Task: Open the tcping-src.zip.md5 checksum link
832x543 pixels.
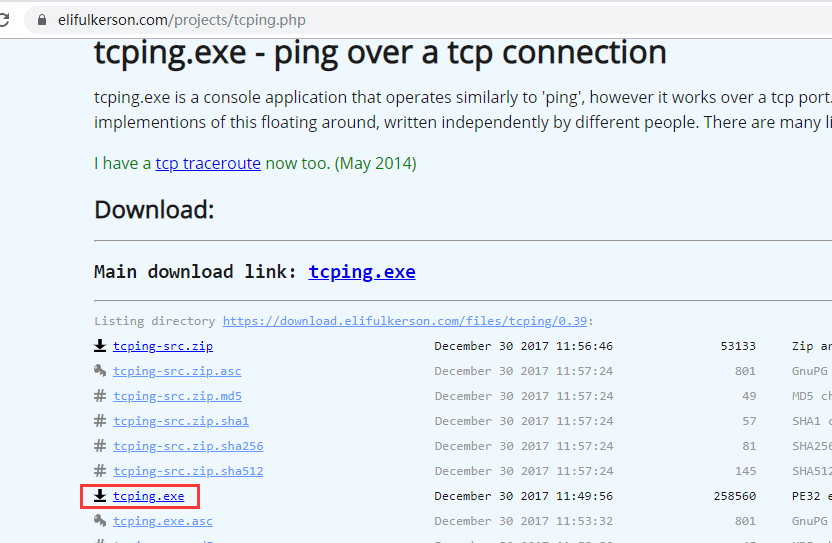Action: tap(177, 396)
